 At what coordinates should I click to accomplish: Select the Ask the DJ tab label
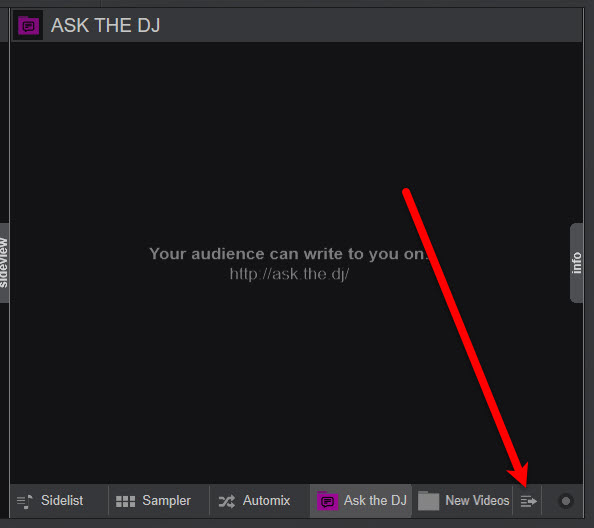375,500
